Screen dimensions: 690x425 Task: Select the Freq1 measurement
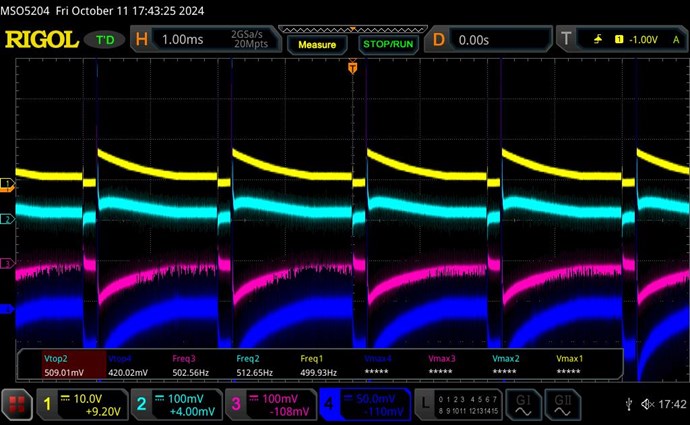click(318, 365)
